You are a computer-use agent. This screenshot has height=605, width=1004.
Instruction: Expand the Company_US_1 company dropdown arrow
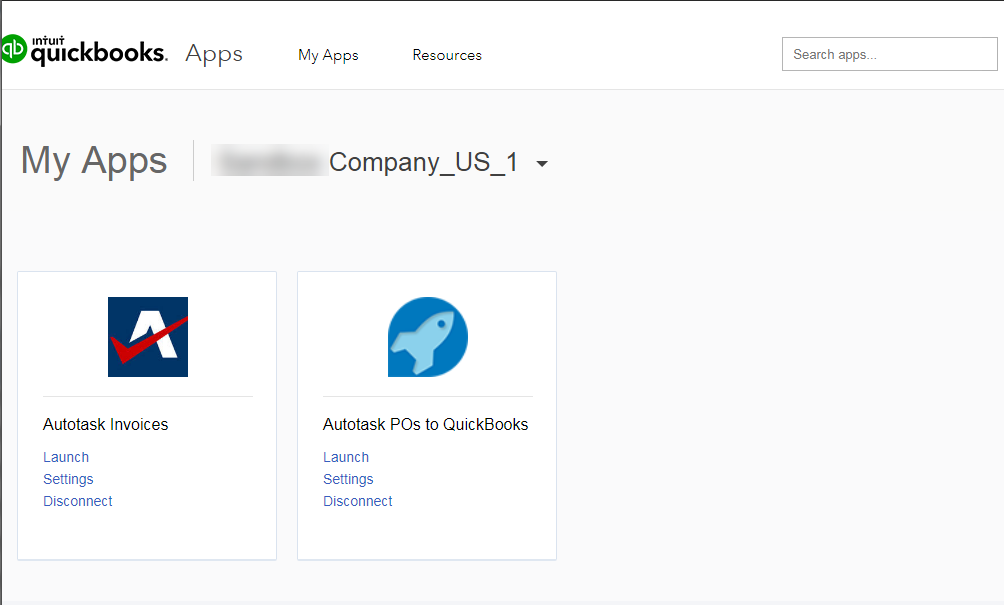click(x=542, y=164)
